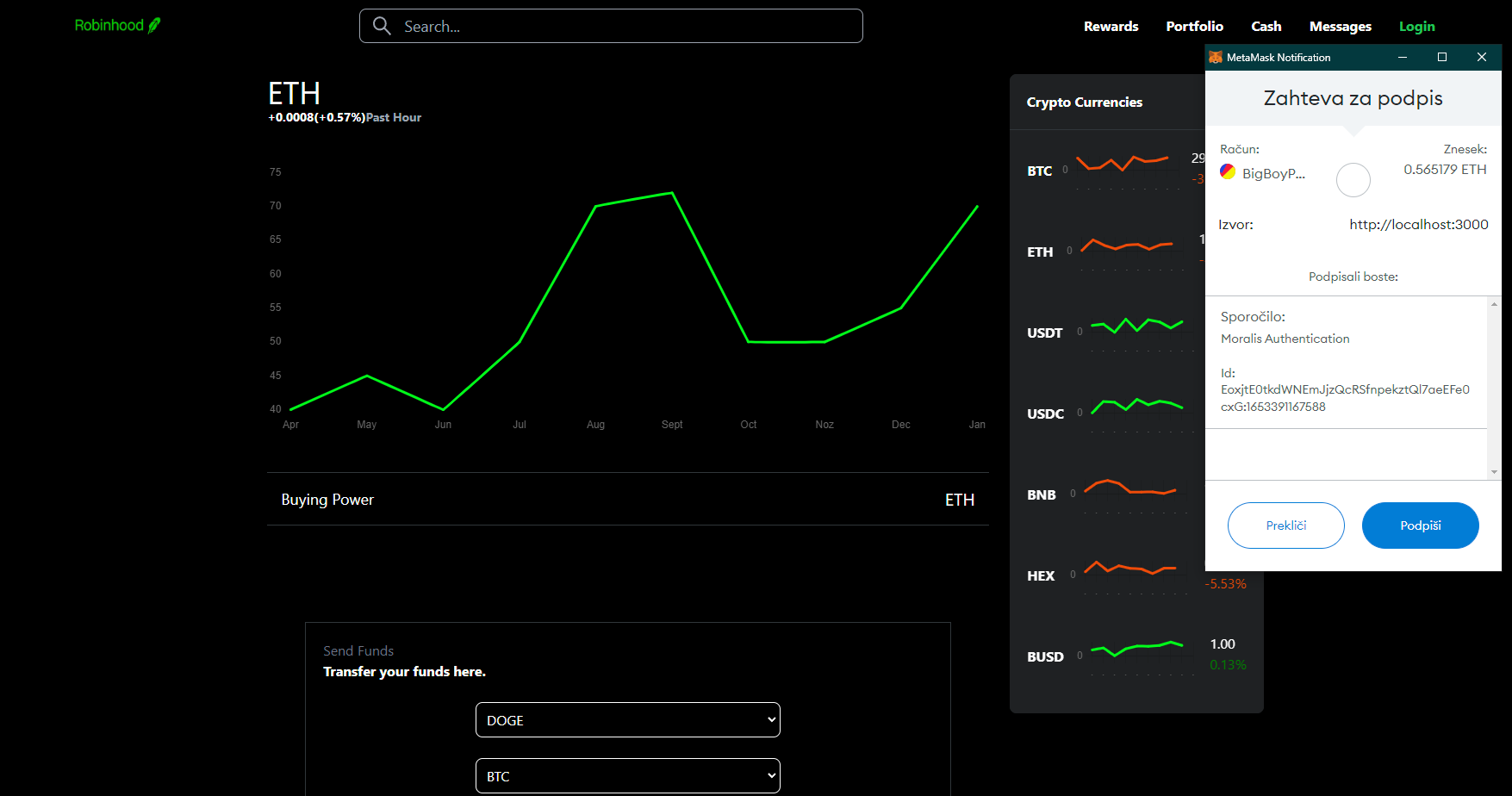Click Podpiši to sign the message
Image resolution: width=1512 pixels, height=796 pixels.
click(x=1421, y=525)
